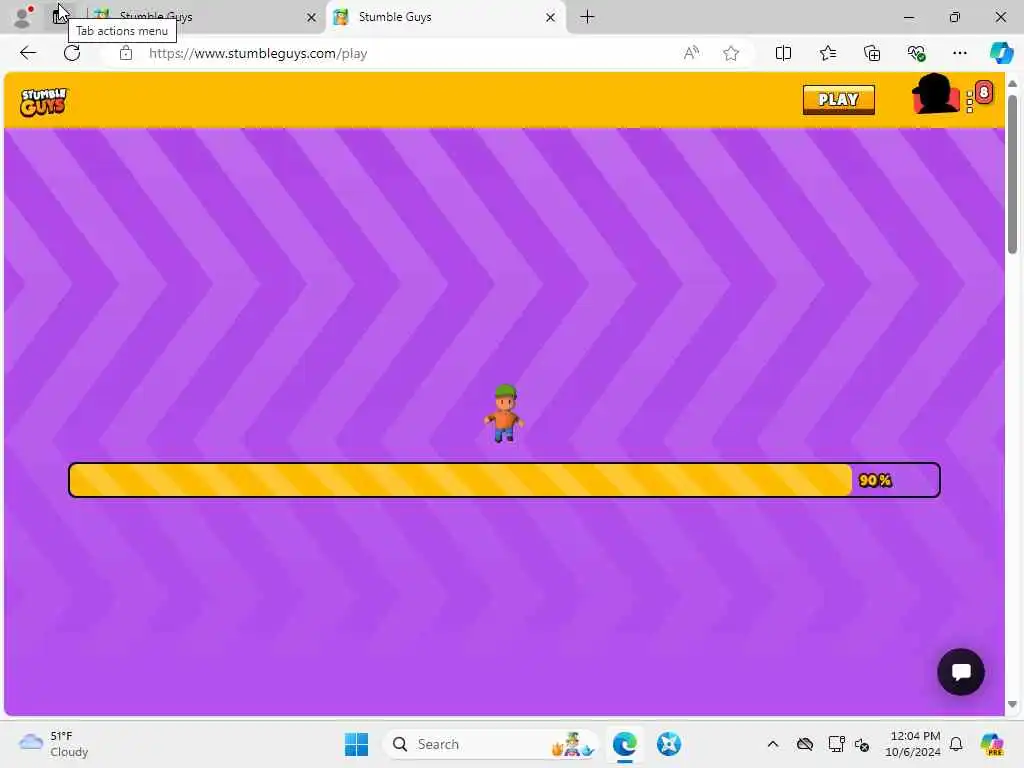Click the Stumble Guys logo

(x=44, y=101)
